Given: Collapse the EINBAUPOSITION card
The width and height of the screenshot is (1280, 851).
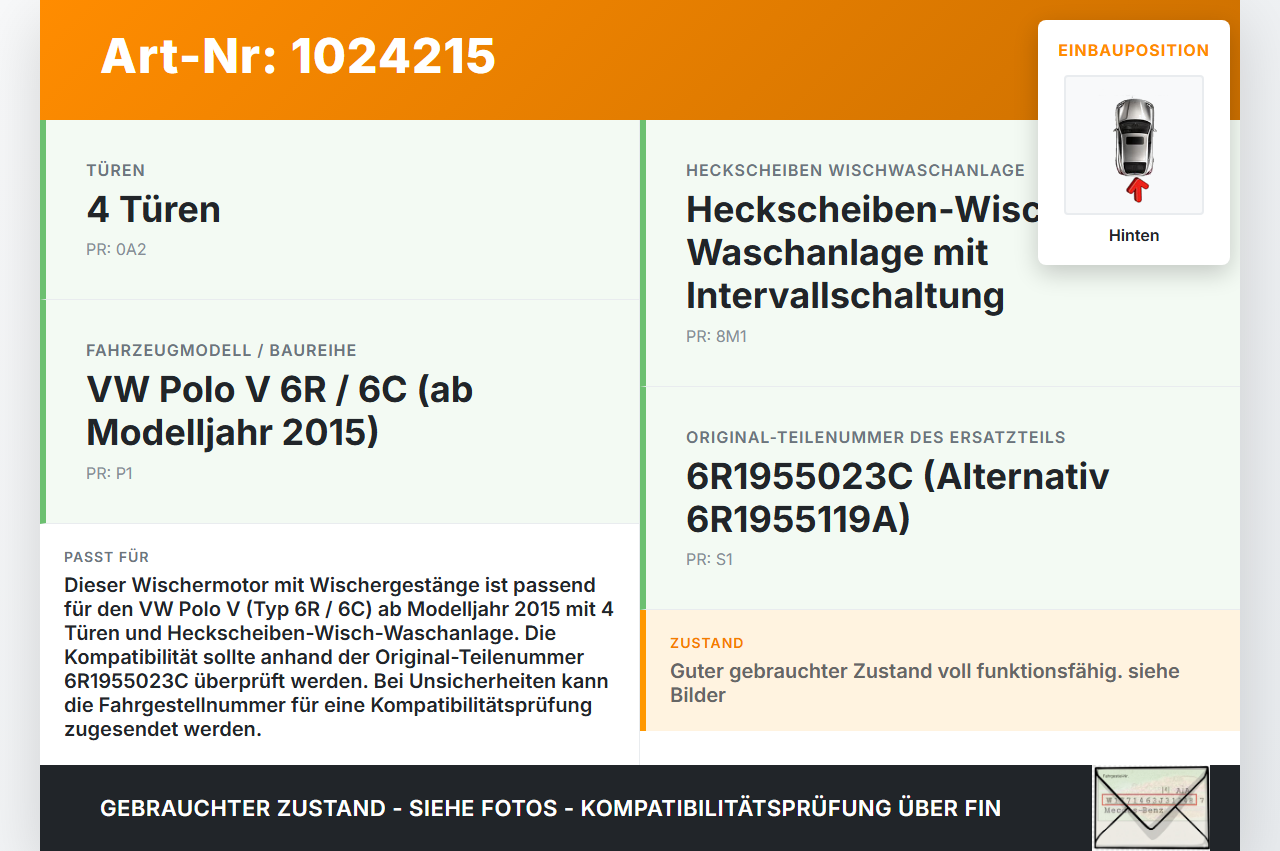Looking at the screenshot, I should click(x=1134, y=50).
